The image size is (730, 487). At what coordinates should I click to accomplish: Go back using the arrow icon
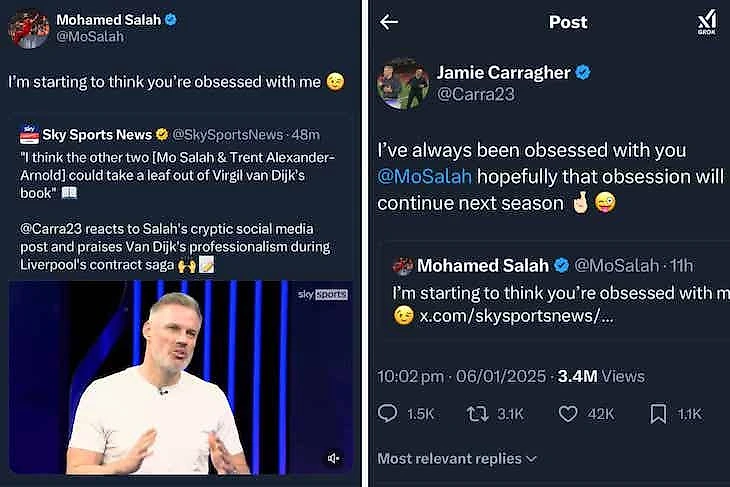click(x=389, y=22)
